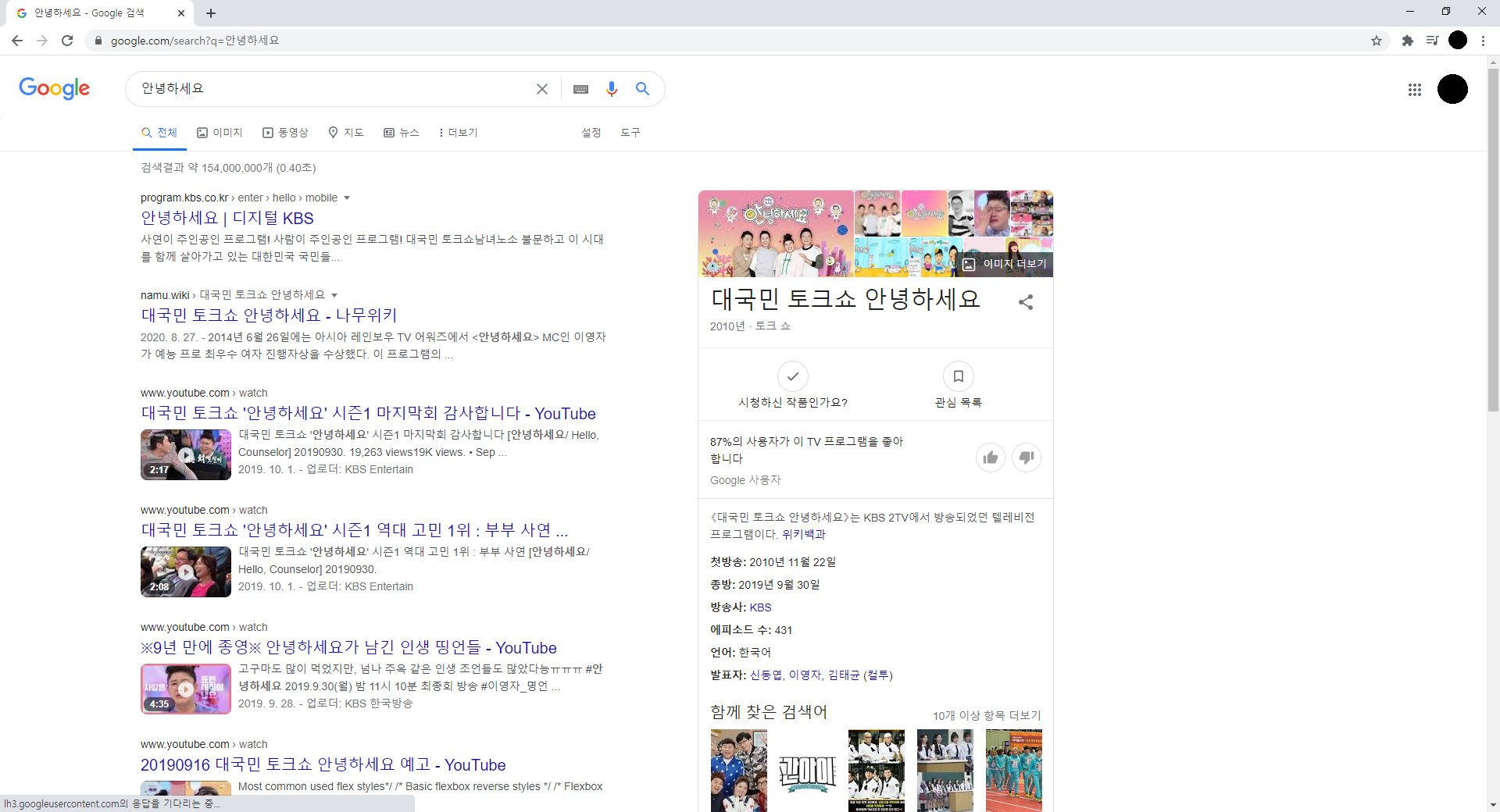Open presenter 신동엽 link
The width and height of the screenshot is (1500, 812).
click(x=766, y=675)
